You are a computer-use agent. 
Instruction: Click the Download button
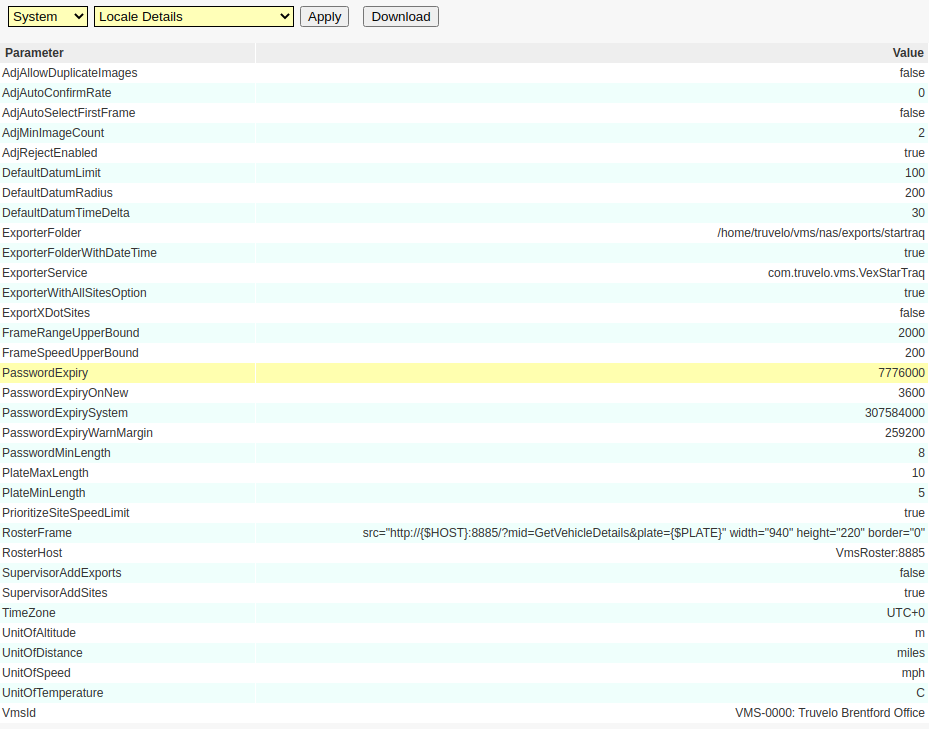click(400, 16)
